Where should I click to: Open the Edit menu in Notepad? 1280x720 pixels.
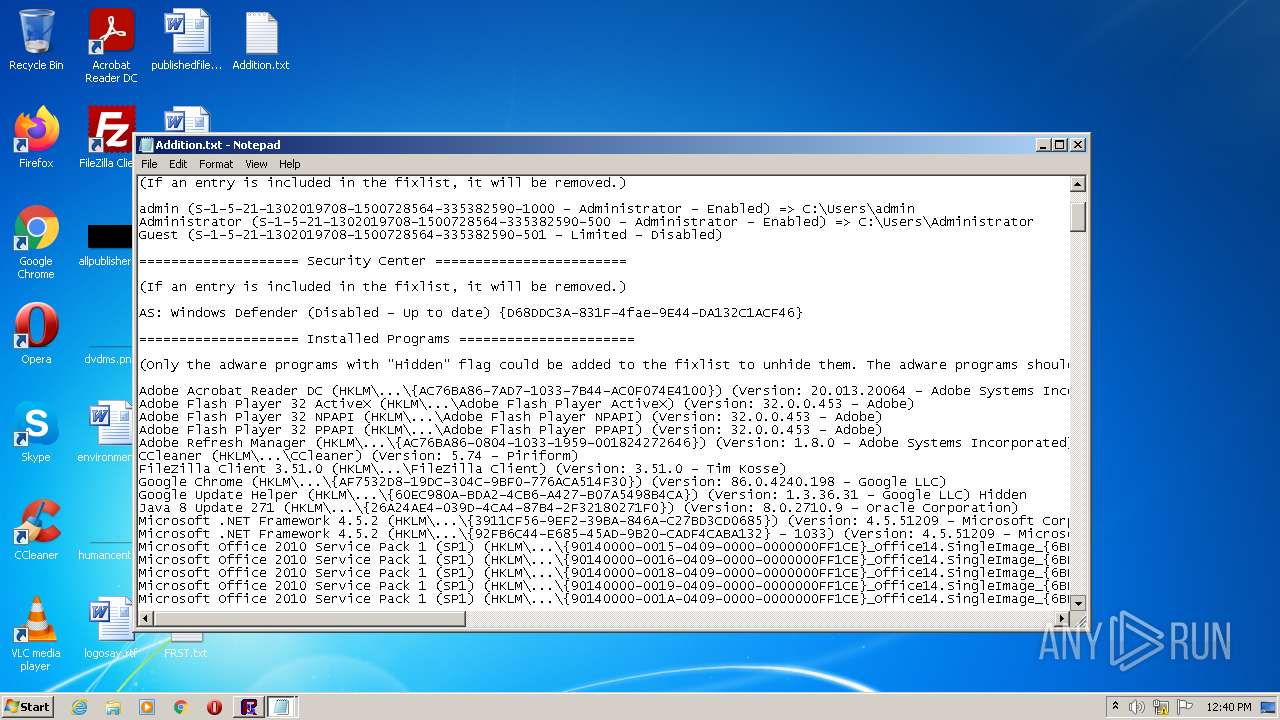point(178,164)
